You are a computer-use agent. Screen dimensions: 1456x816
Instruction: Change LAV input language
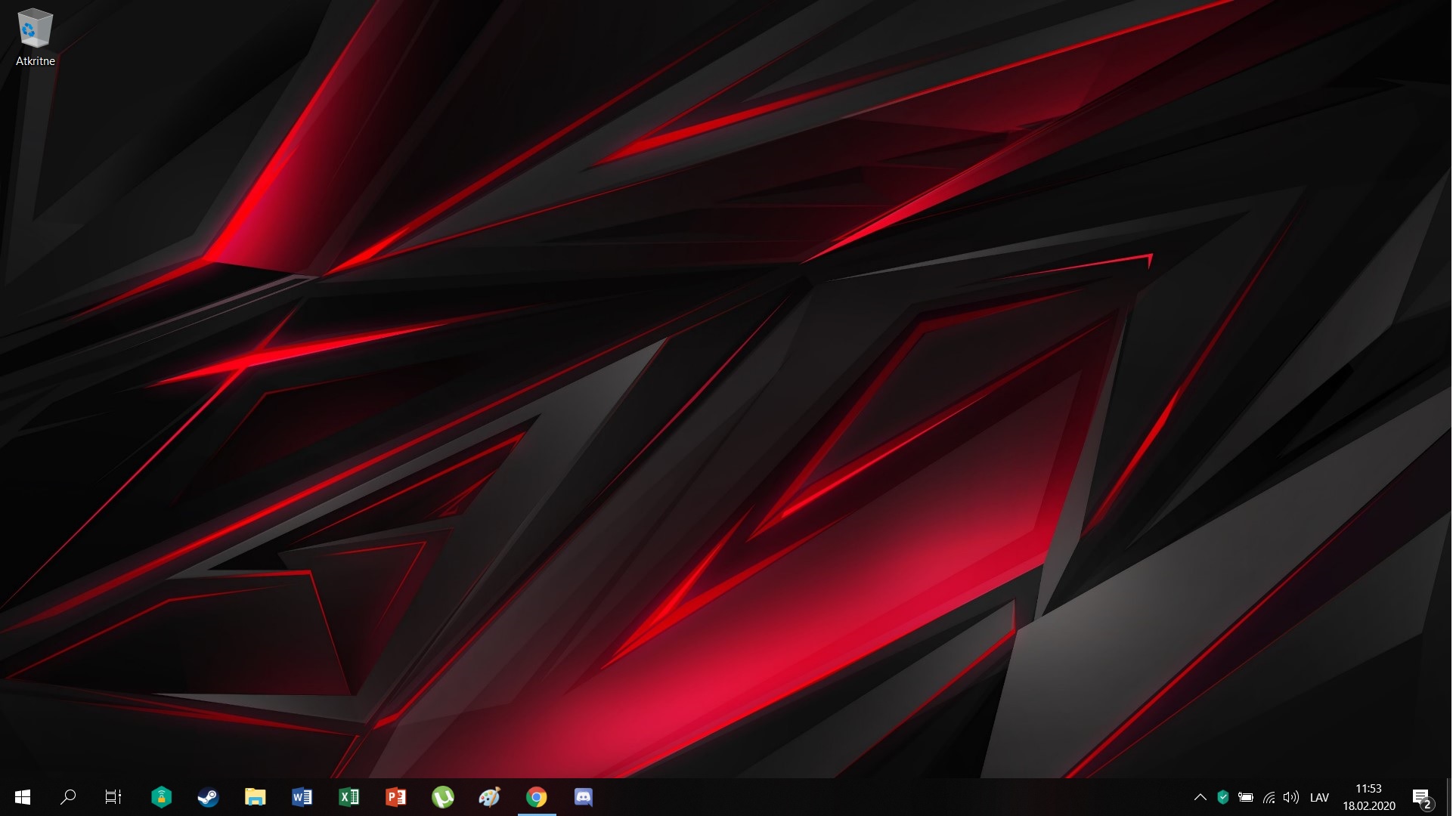(1319, 797)
